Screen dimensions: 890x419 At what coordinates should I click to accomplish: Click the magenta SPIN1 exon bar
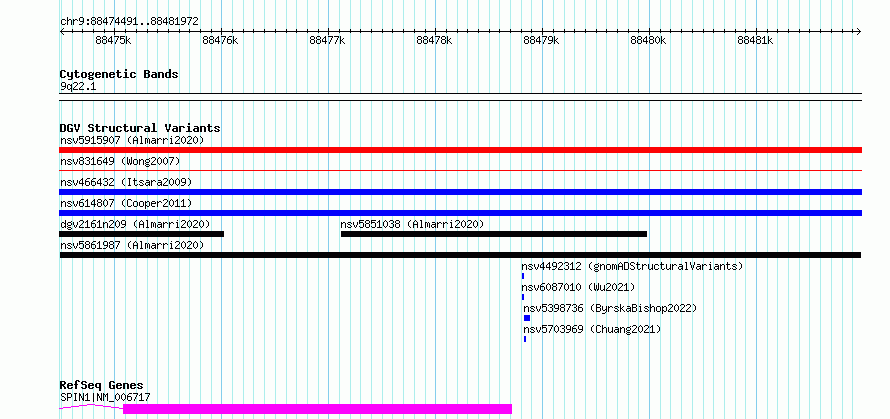coord(317,409)
